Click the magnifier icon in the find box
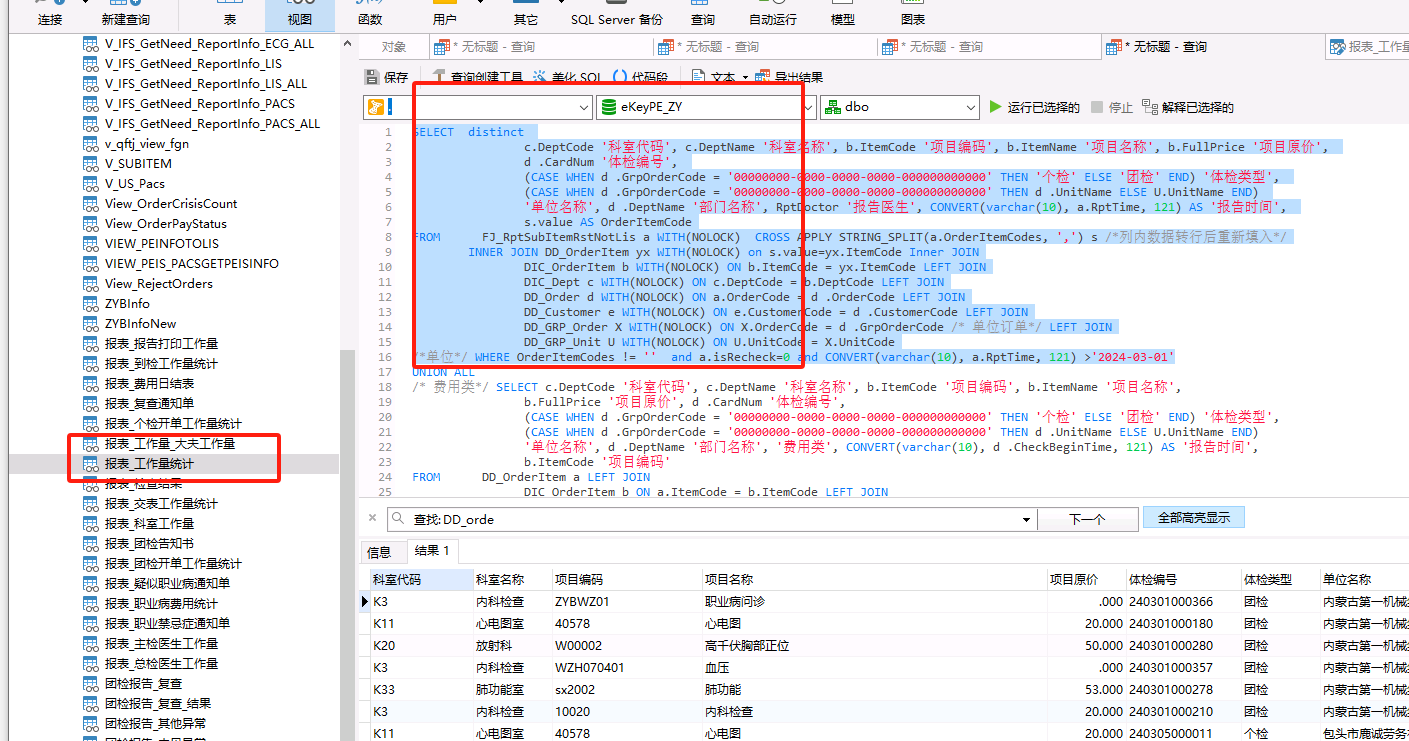This screenshot has height=741, width=1409. click(399, 519)
